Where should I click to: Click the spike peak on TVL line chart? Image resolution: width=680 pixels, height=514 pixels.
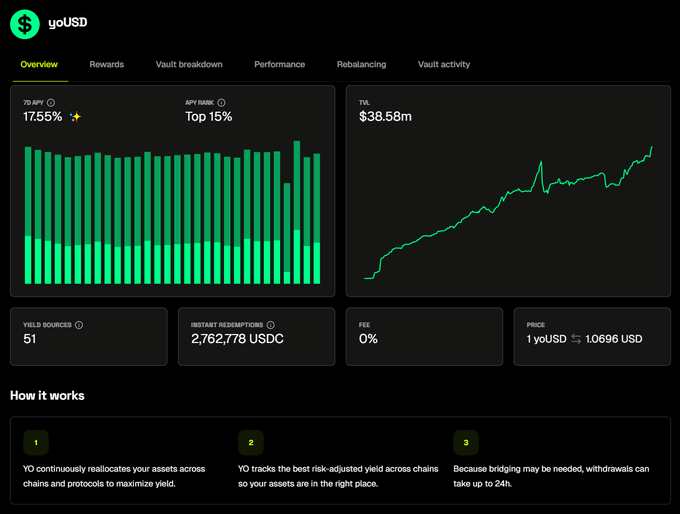coord(541,162)
